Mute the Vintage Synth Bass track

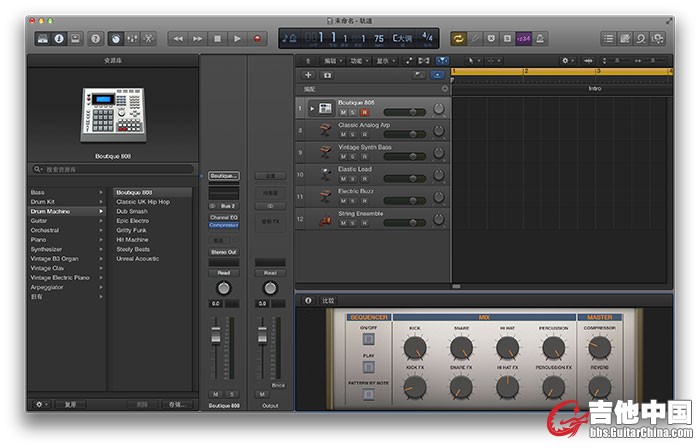(343, 157)
